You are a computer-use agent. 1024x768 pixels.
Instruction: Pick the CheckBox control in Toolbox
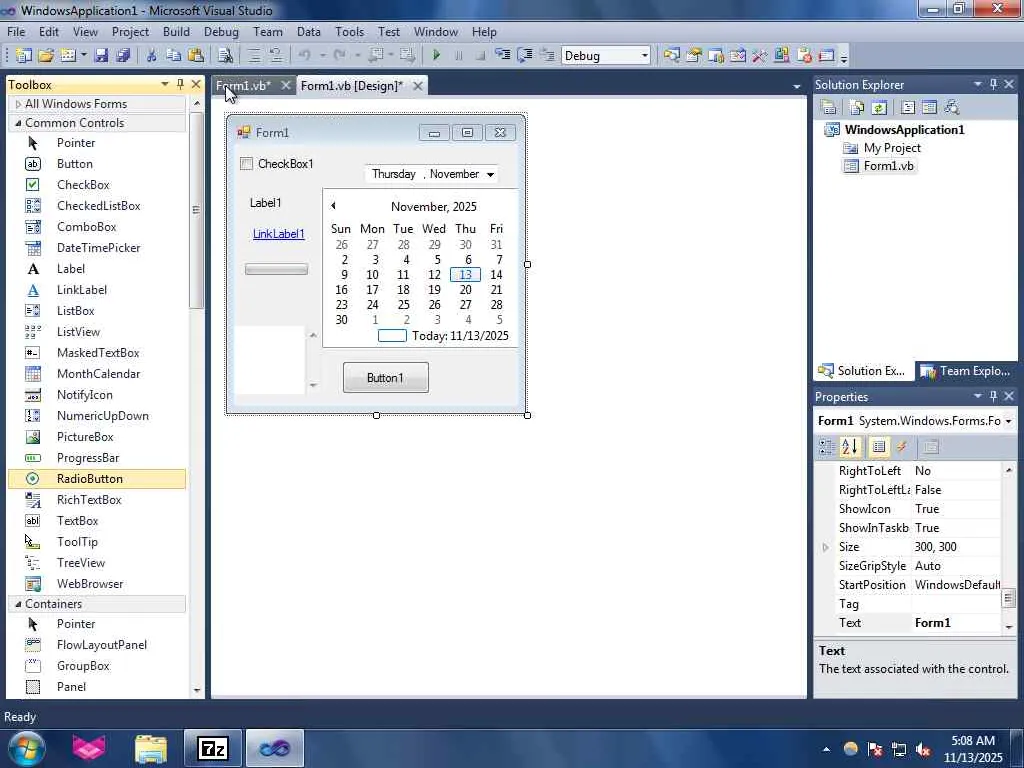point(97,185)
